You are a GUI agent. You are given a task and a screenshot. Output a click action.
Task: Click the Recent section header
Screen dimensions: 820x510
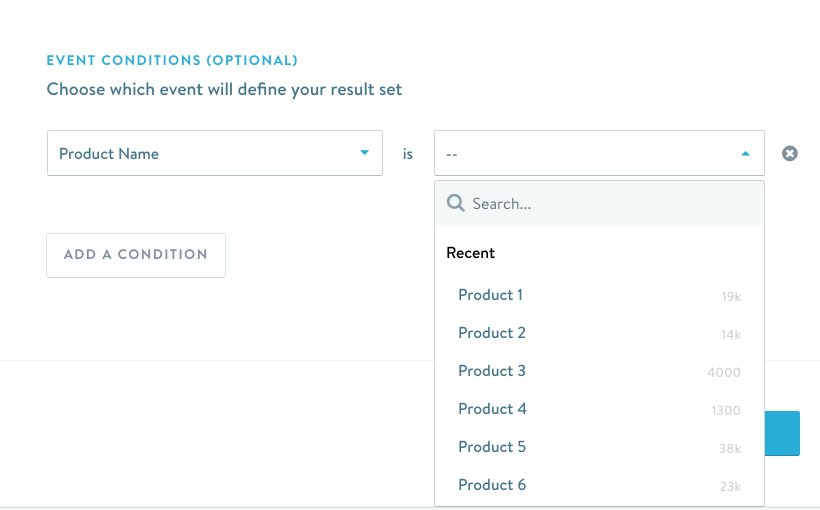pyautogui.click(x=471, y=253)
